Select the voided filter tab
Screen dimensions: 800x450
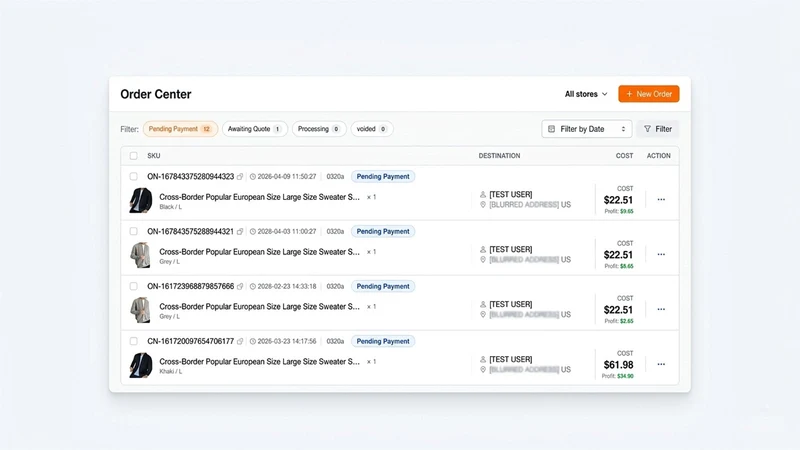pyautogui.click(x=371, y=129)
